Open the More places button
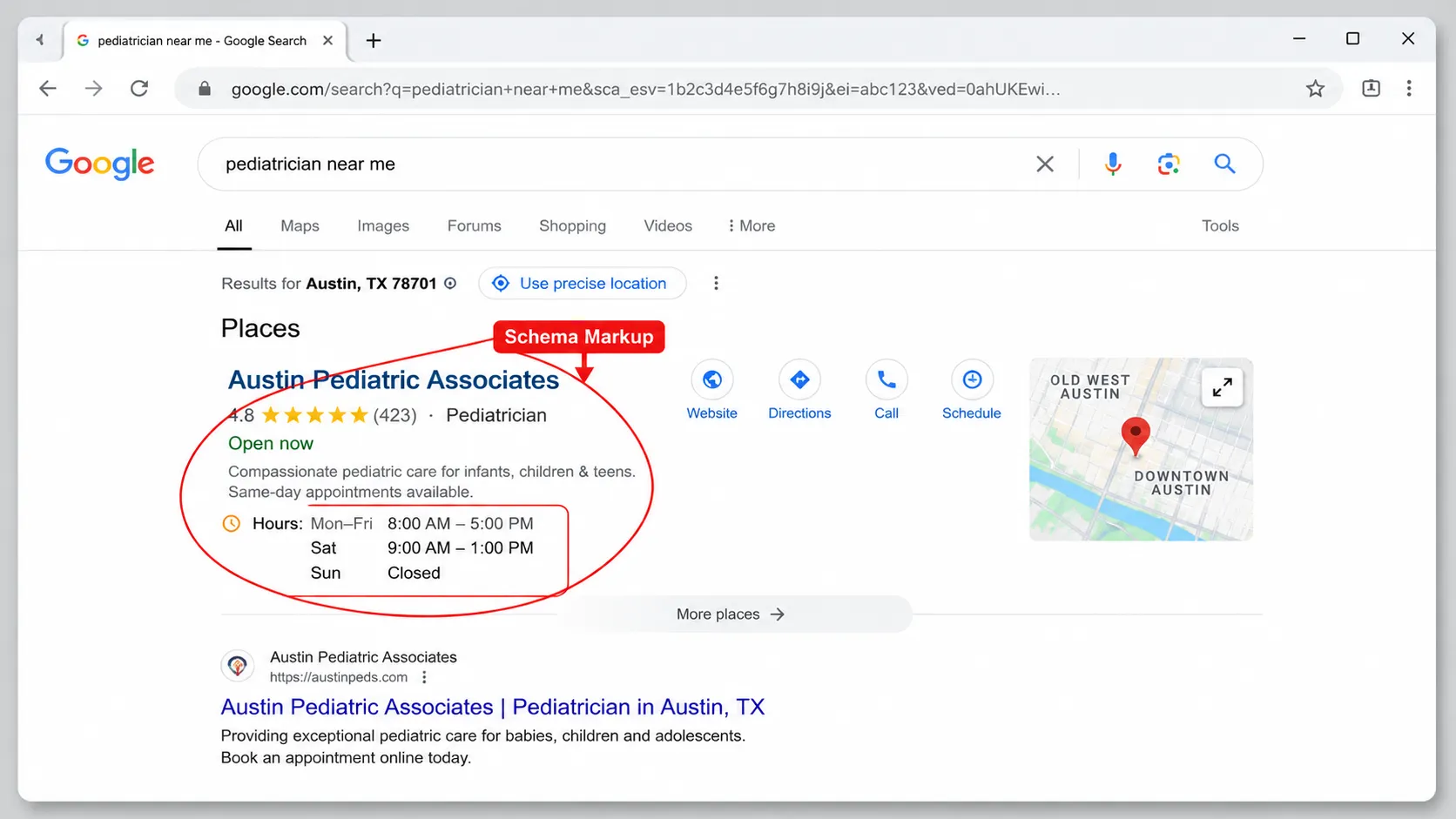 point(731,614)
